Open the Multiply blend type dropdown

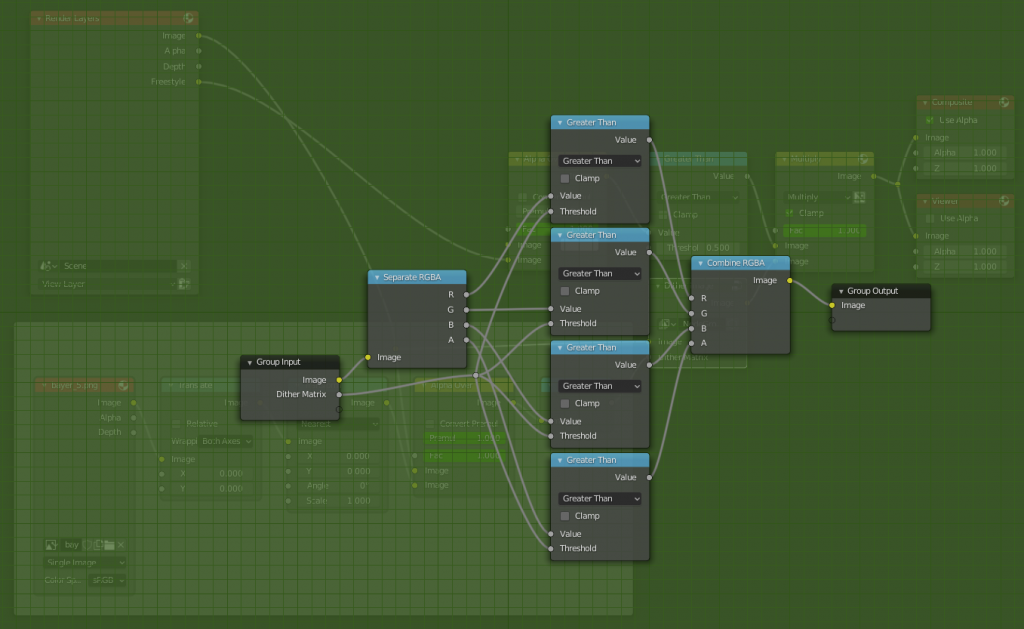818,197
